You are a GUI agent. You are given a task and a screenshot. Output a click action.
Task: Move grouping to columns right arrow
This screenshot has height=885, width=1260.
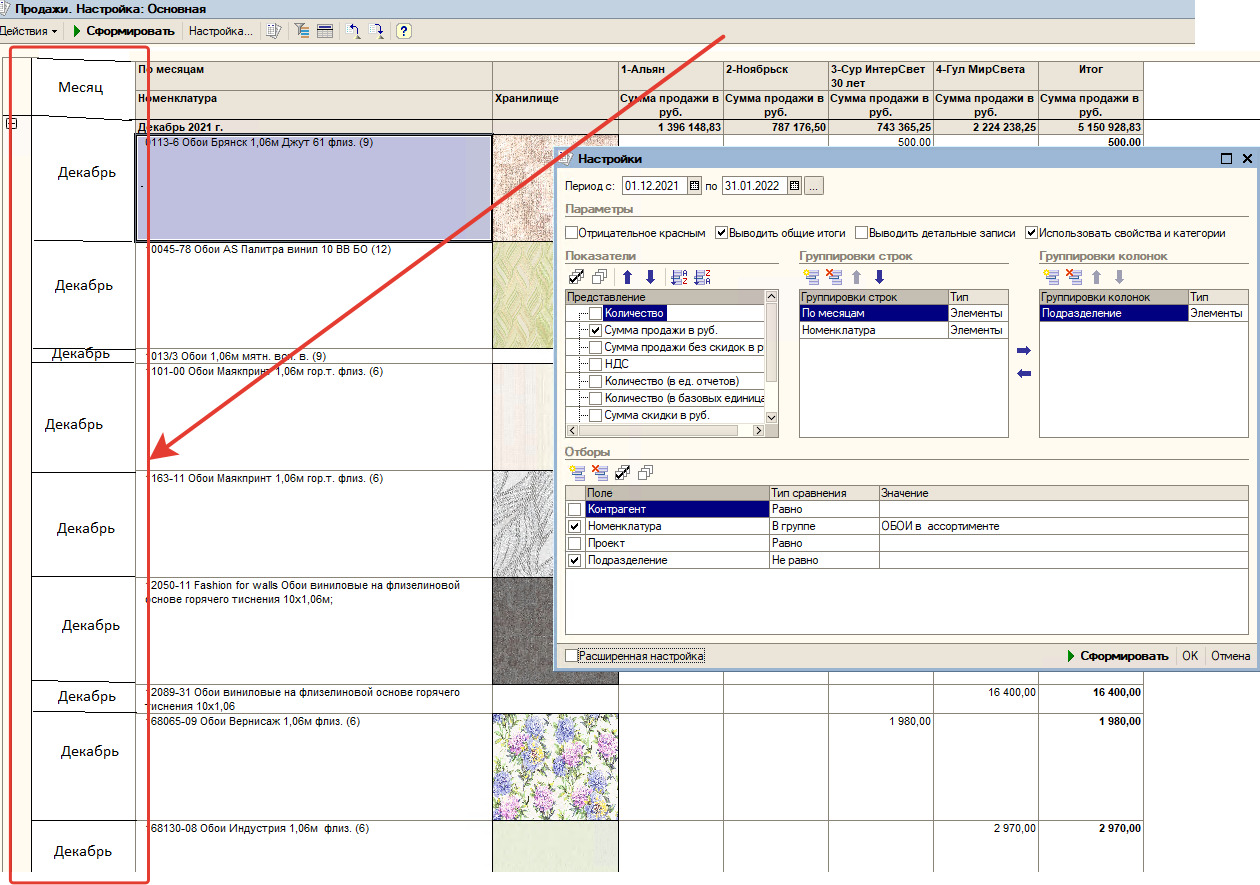1023,351
